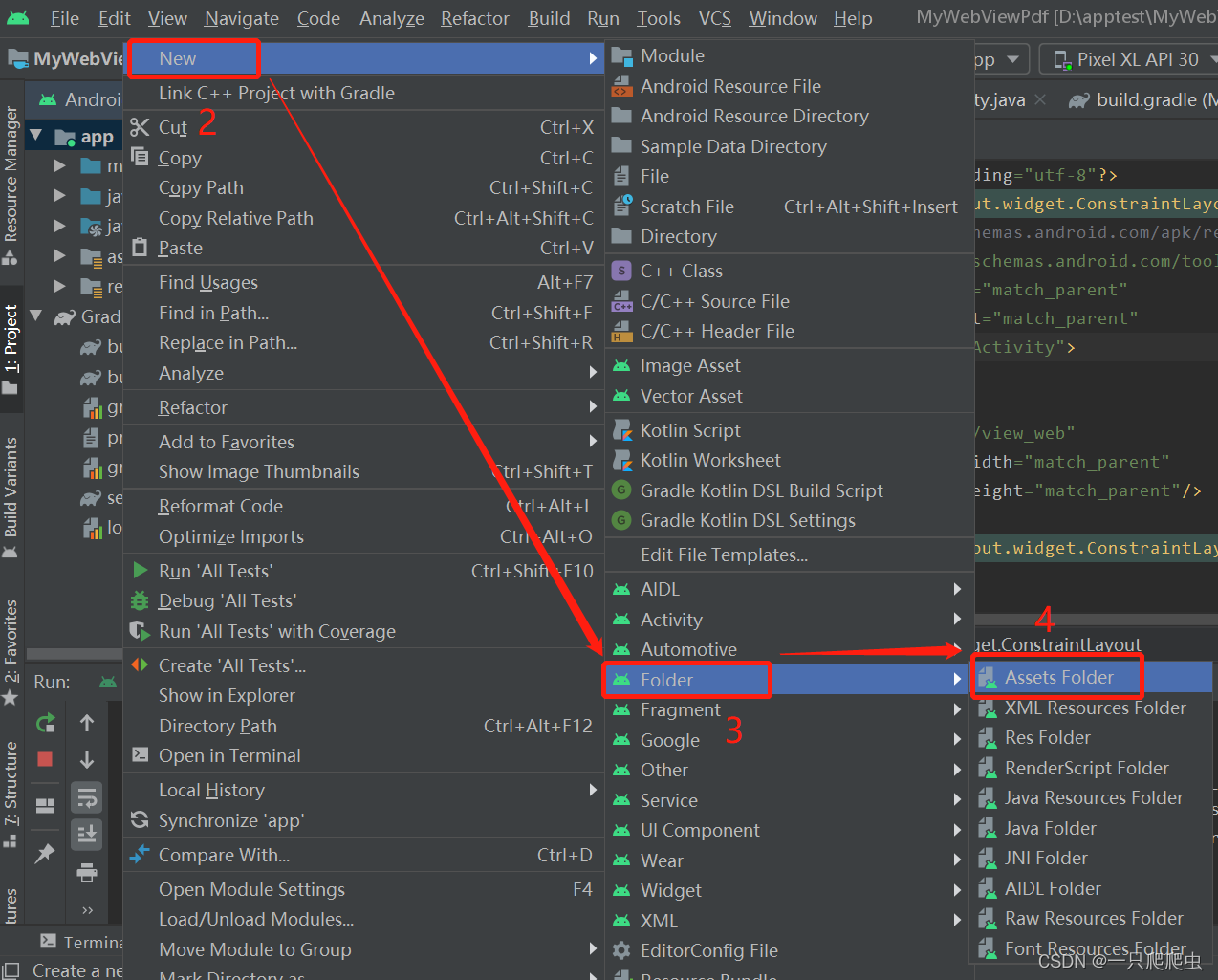Viewport: 1218px width, 980px height.
Task: Click the Scratch File icon
Action: point(621,206)
